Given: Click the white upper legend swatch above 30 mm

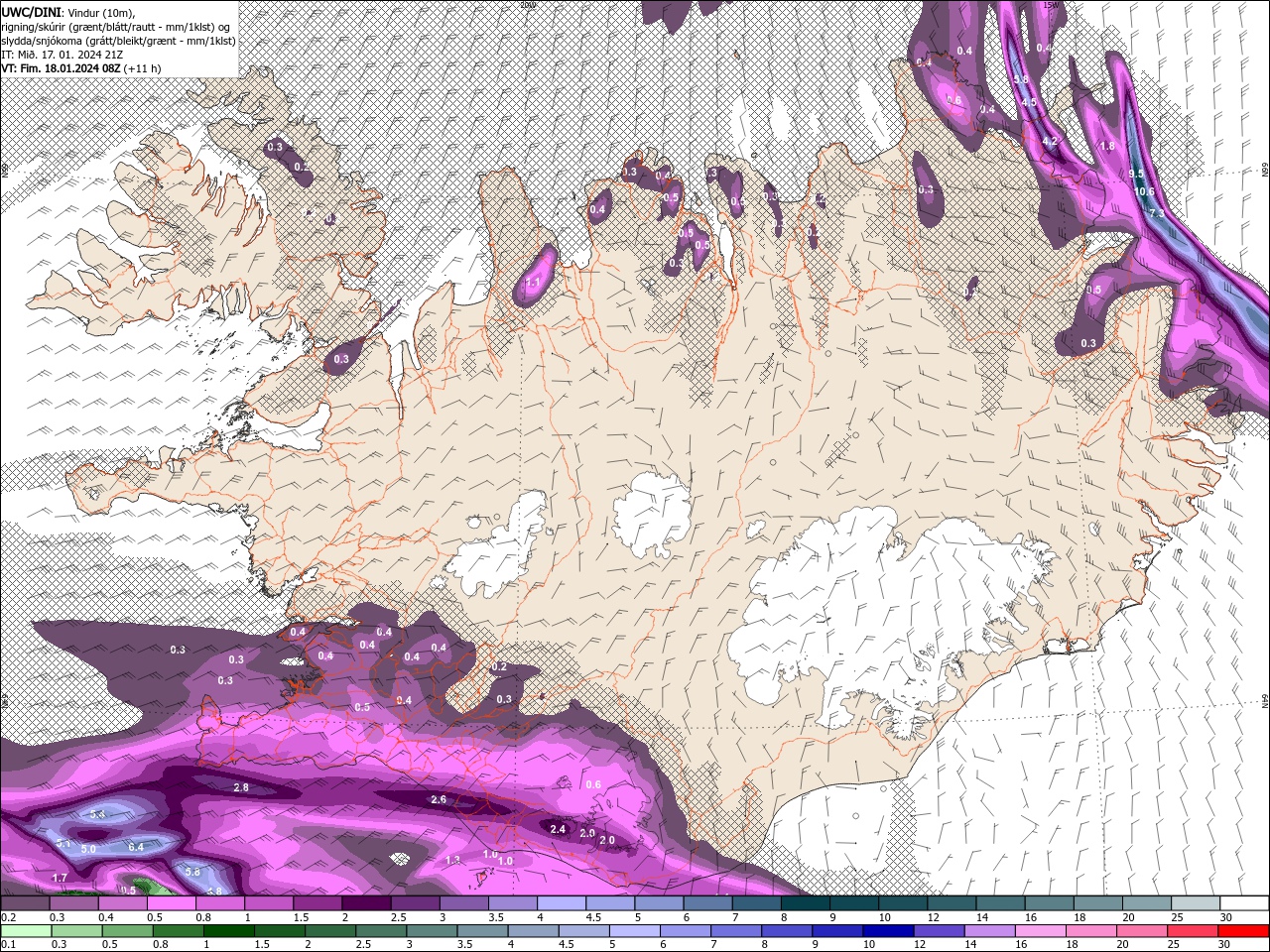Looking at the screenshot, I should pyautogui.click(x=1245, y=903).
